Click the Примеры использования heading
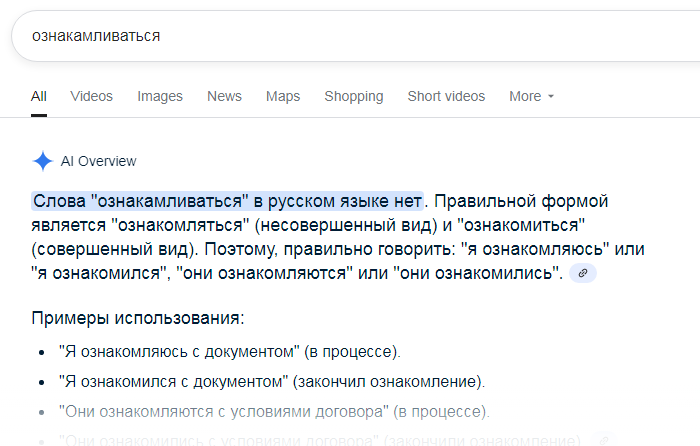700x446 pixels. 138,318
